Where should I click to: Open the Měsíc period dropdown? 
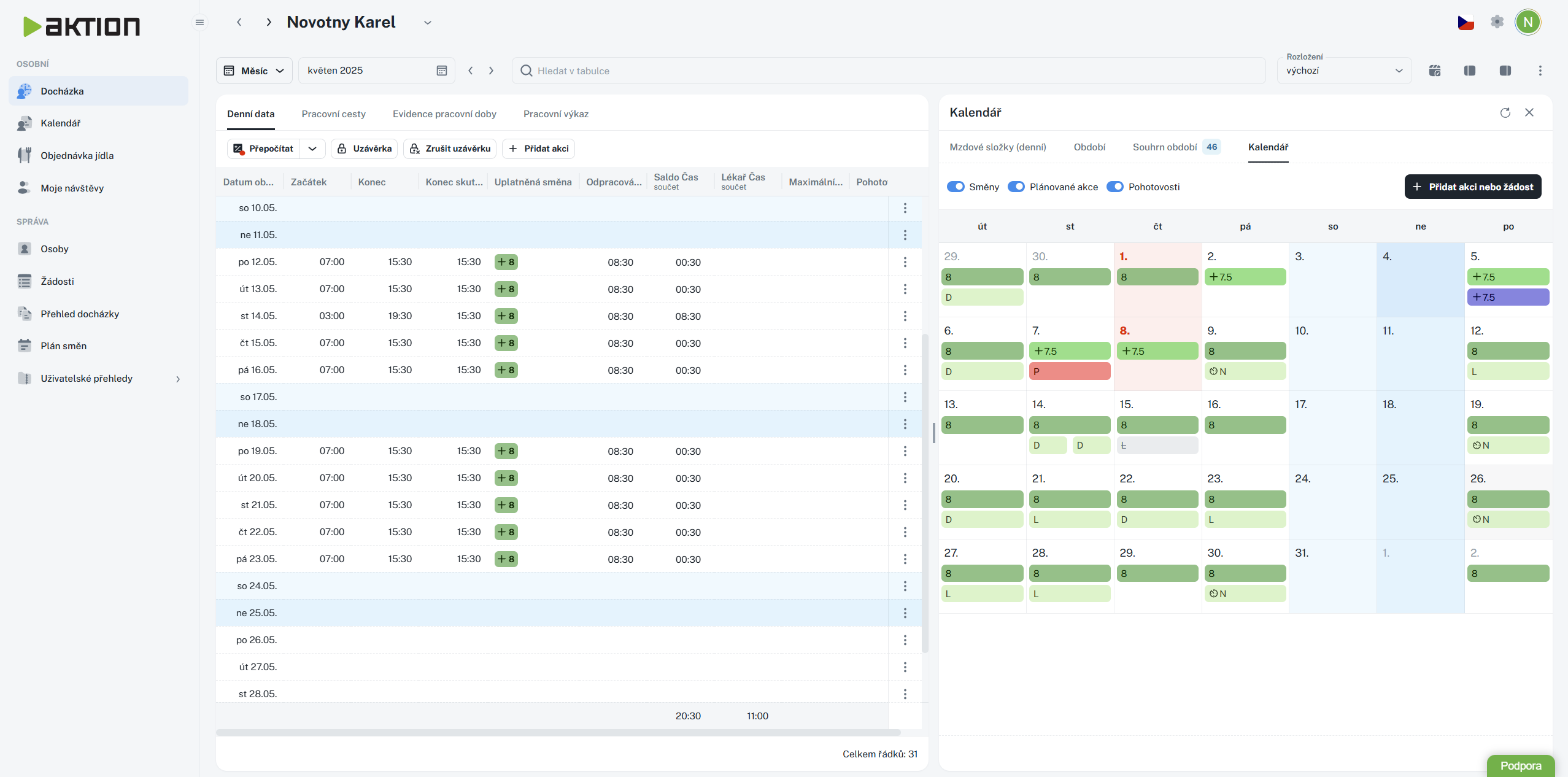(x=254, y=71)
